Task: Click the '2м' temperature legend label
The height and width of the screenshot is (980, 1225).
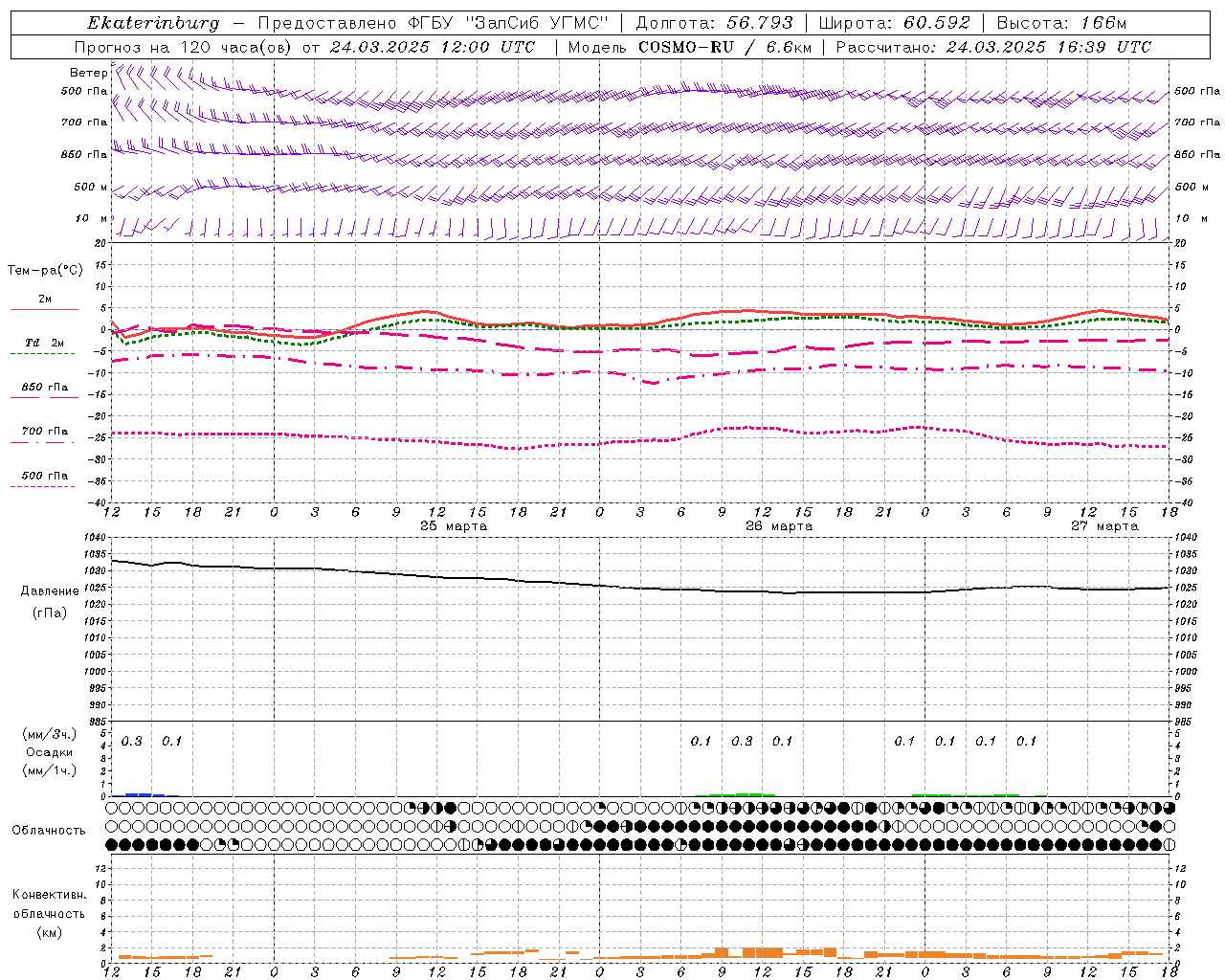Action: point(45,300)
